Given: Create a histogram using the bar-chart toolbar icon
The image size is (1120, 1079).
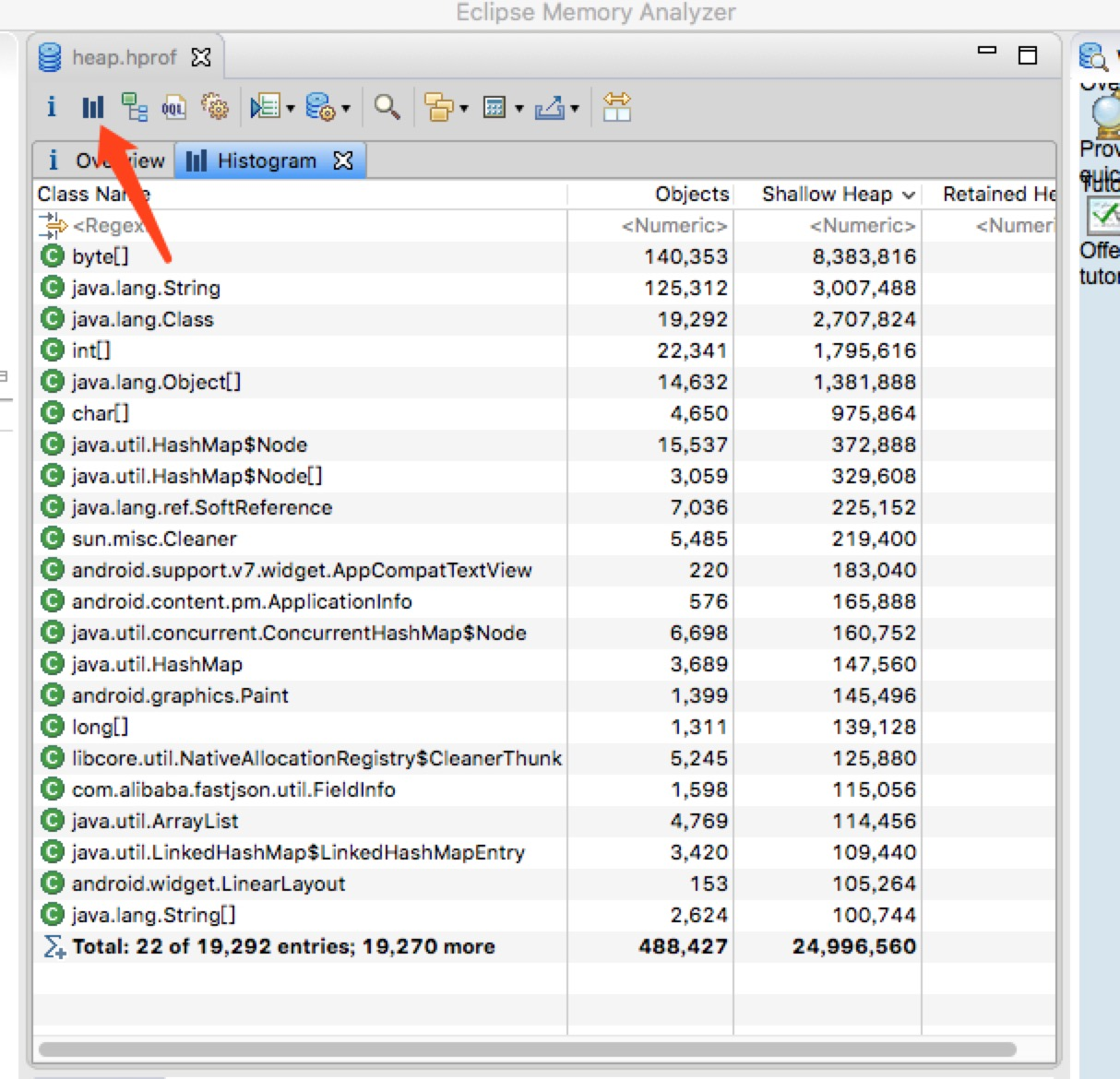Looking at the screenshot, I should [92, 108].
